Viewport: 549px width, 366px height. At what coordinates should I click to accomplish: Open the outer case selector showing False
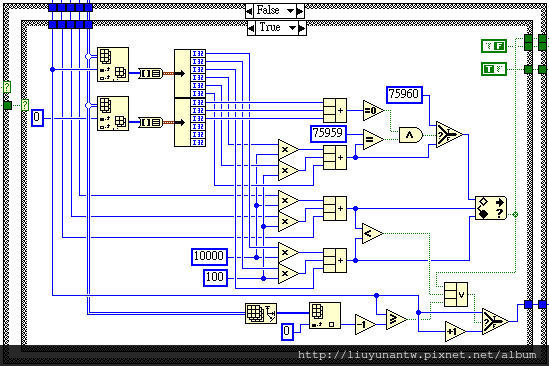point(275,11)
